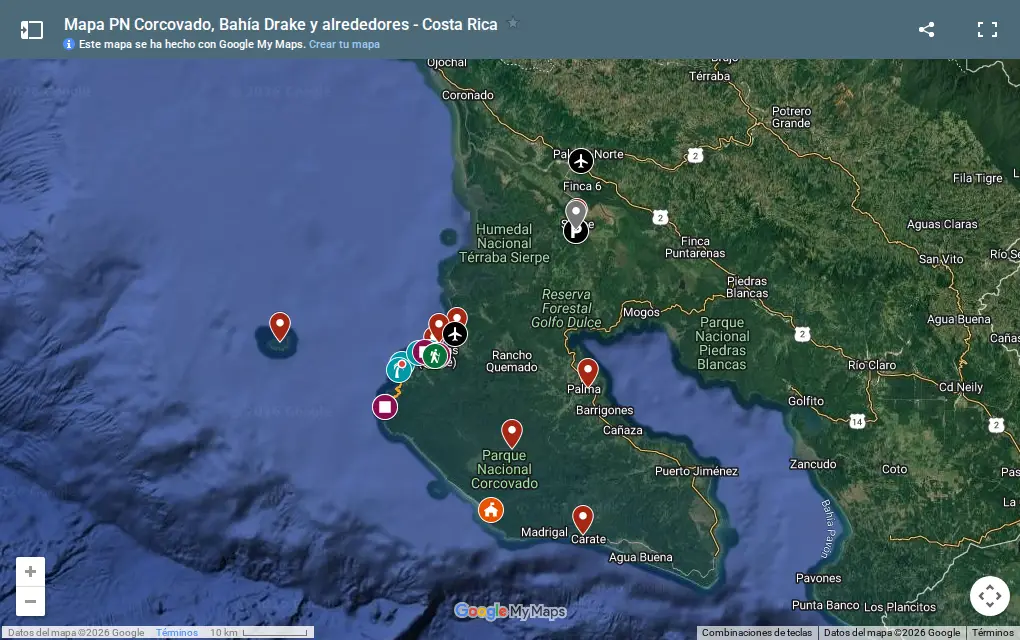
Task: Select the red pin at Carate
Action: 583,519
